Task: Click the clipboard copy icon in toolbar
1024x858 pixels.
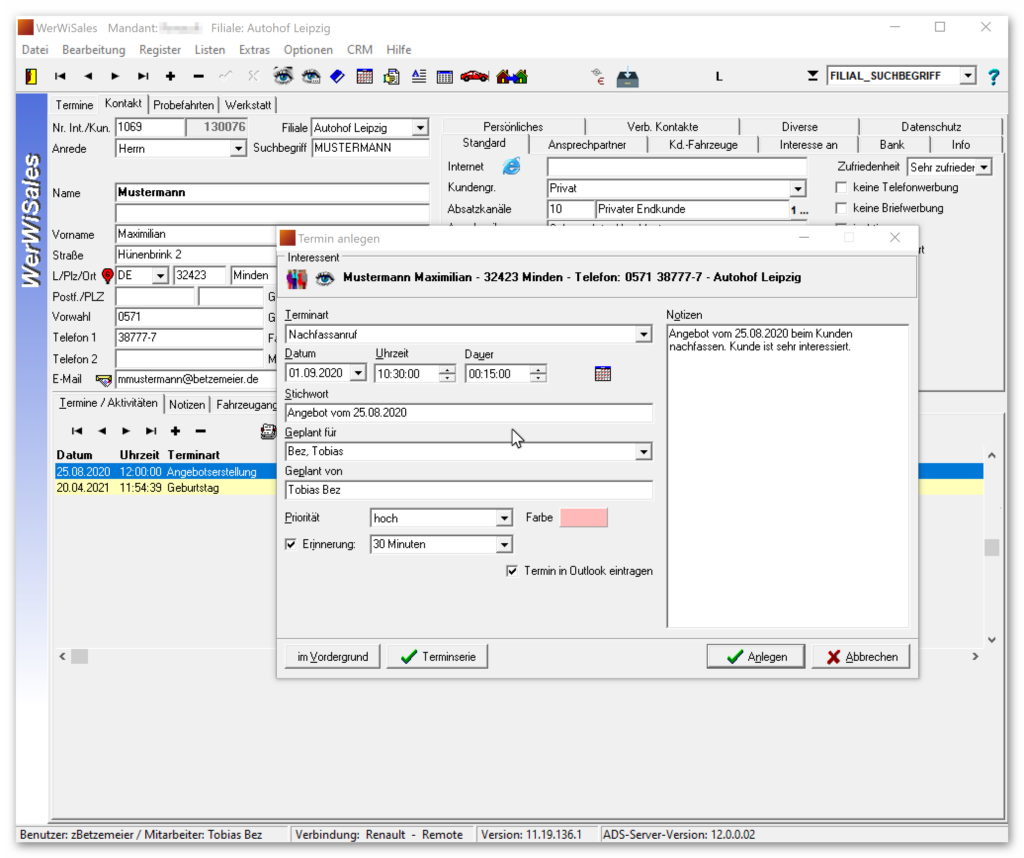Action: 391,76
